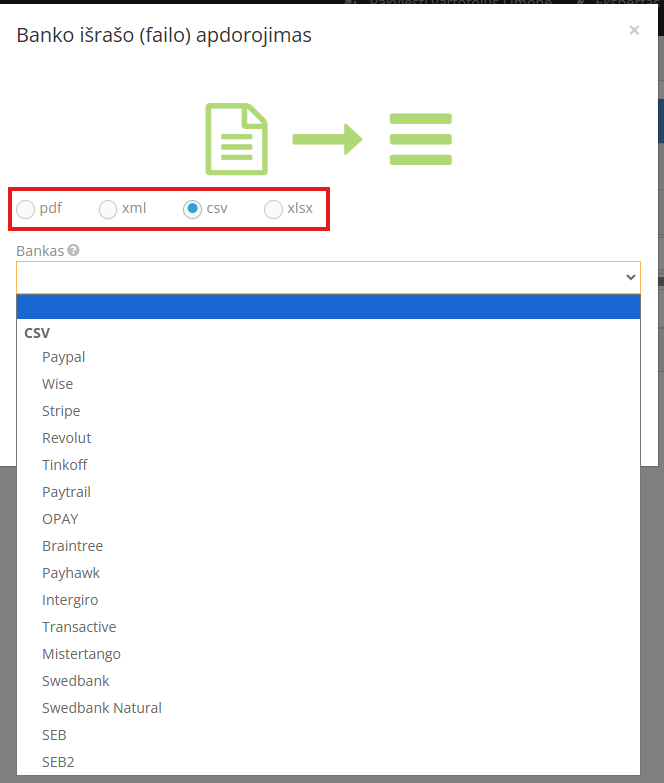Pick the Intergiro option
Image resolution: width=664 pixels, height=783 pixels.
click(x=328, y=600)
